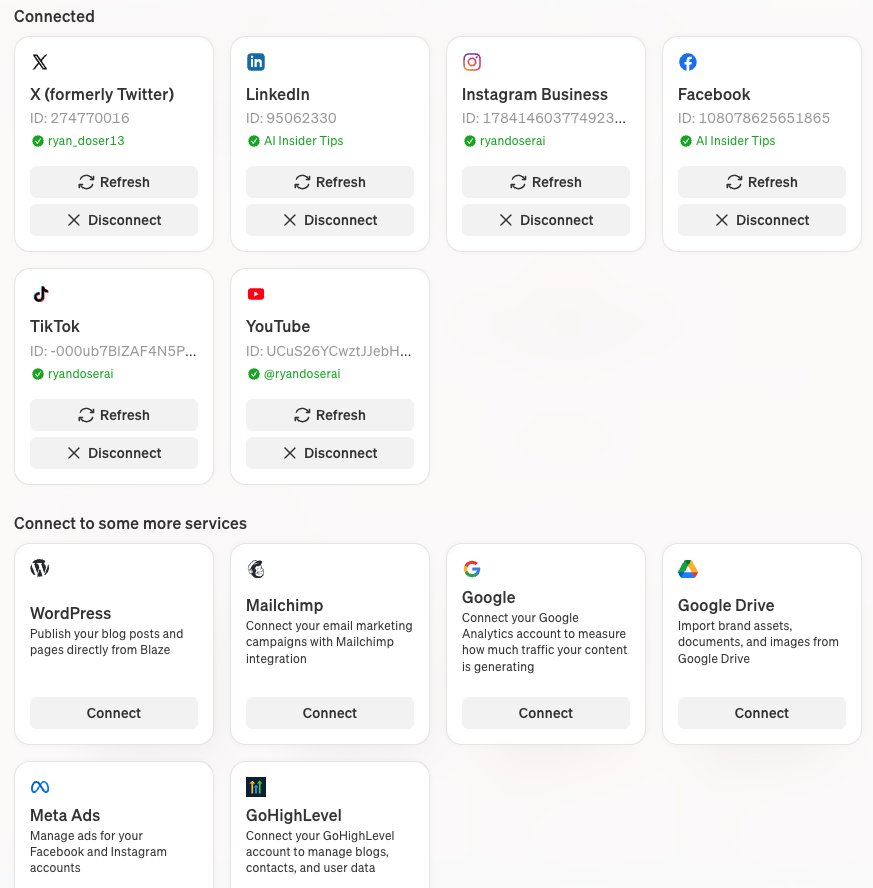Refresh the TikTok connection
The image size is (873, 888).
pyautogui.click(x=113, y=415)
